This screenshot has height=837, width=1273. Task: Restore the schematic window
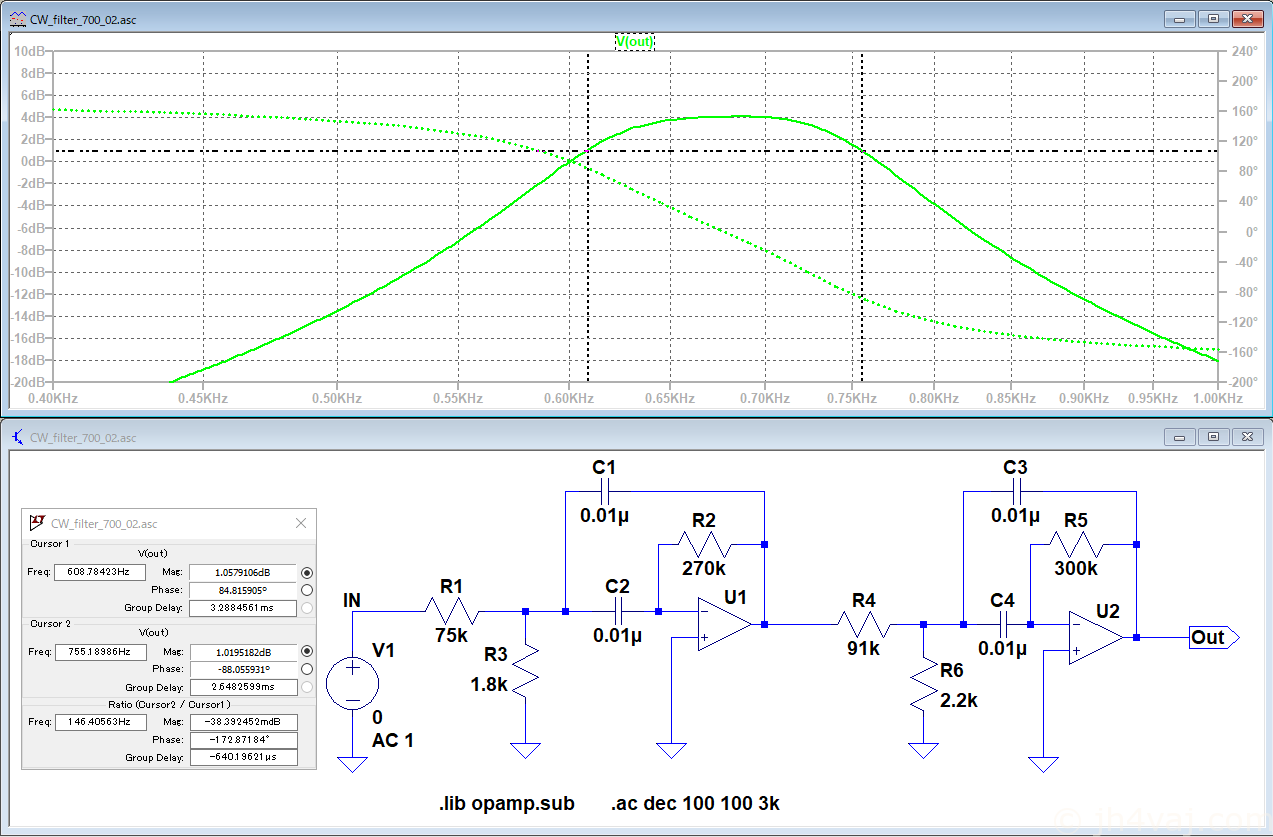1214,437
